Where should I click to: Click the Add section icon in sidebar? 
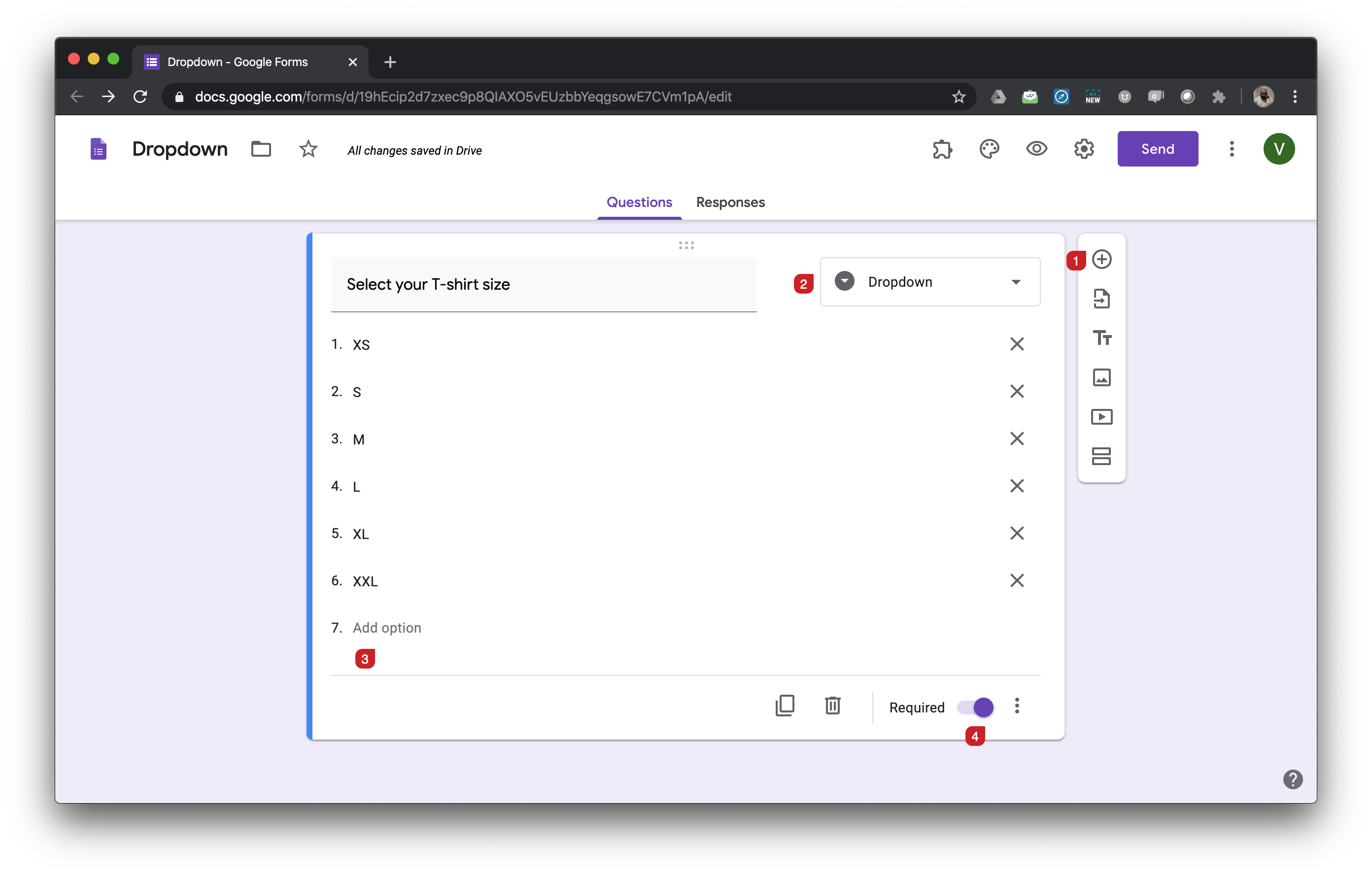[1101, 456]
